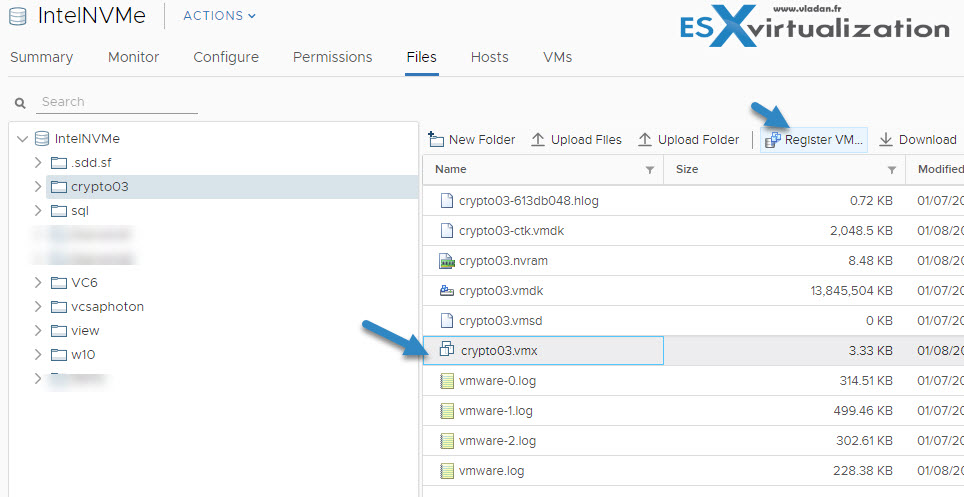
Task: Click the crypto03.nvram memory icon
Action: coord(447,261)
